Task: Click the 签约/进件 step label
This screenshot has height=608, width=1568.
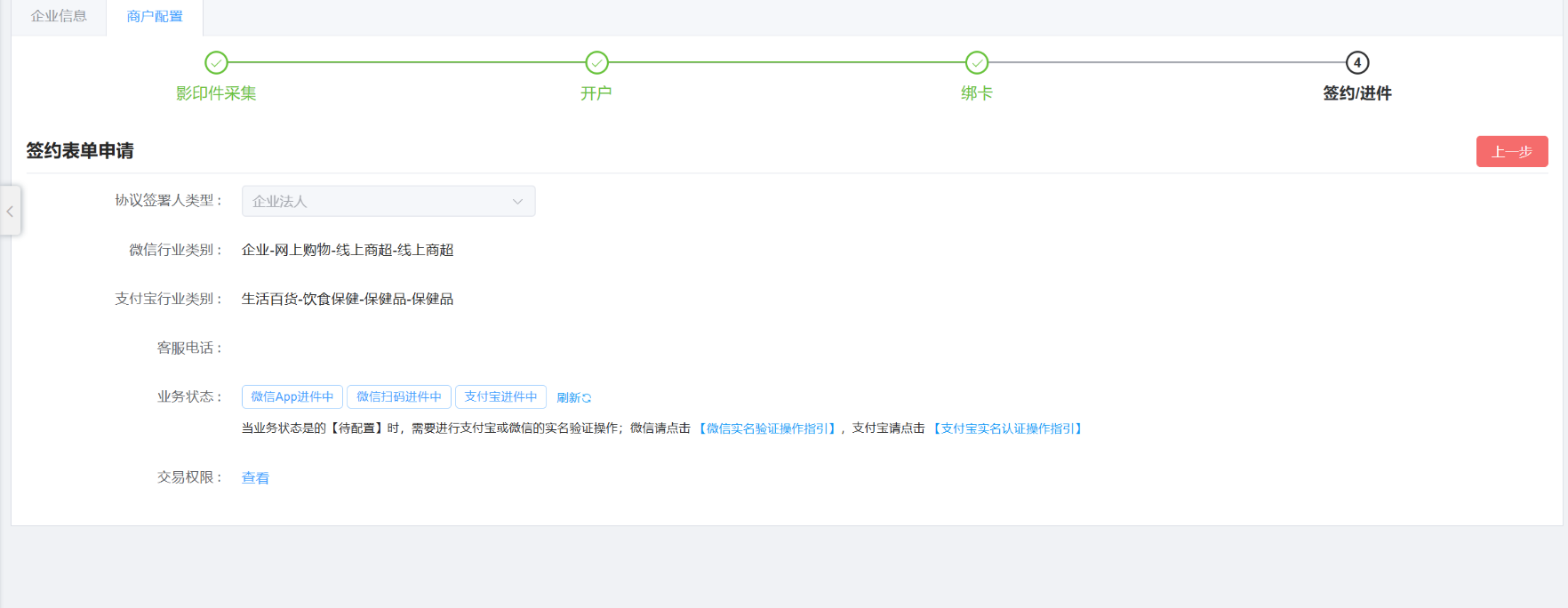Action: click(1356, 93)
